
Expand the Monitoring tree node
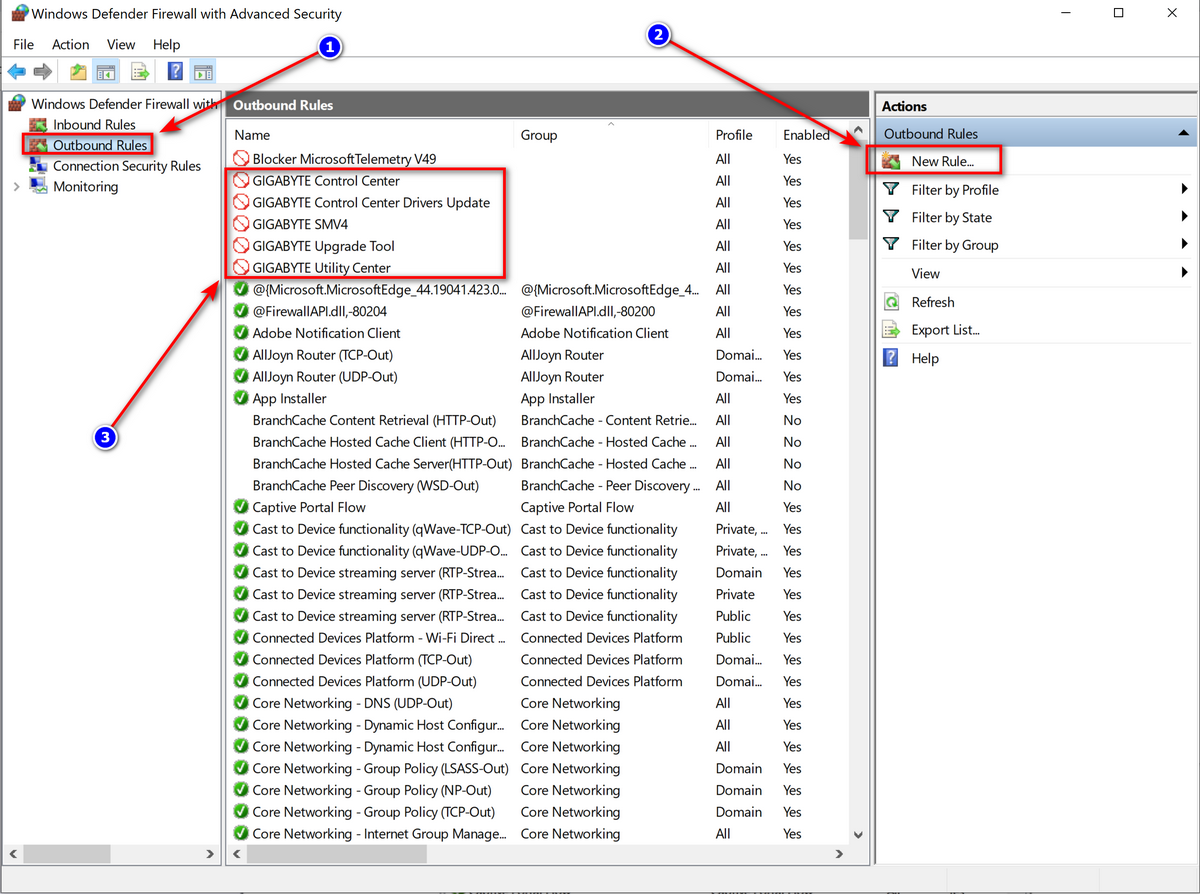(16, 187)
